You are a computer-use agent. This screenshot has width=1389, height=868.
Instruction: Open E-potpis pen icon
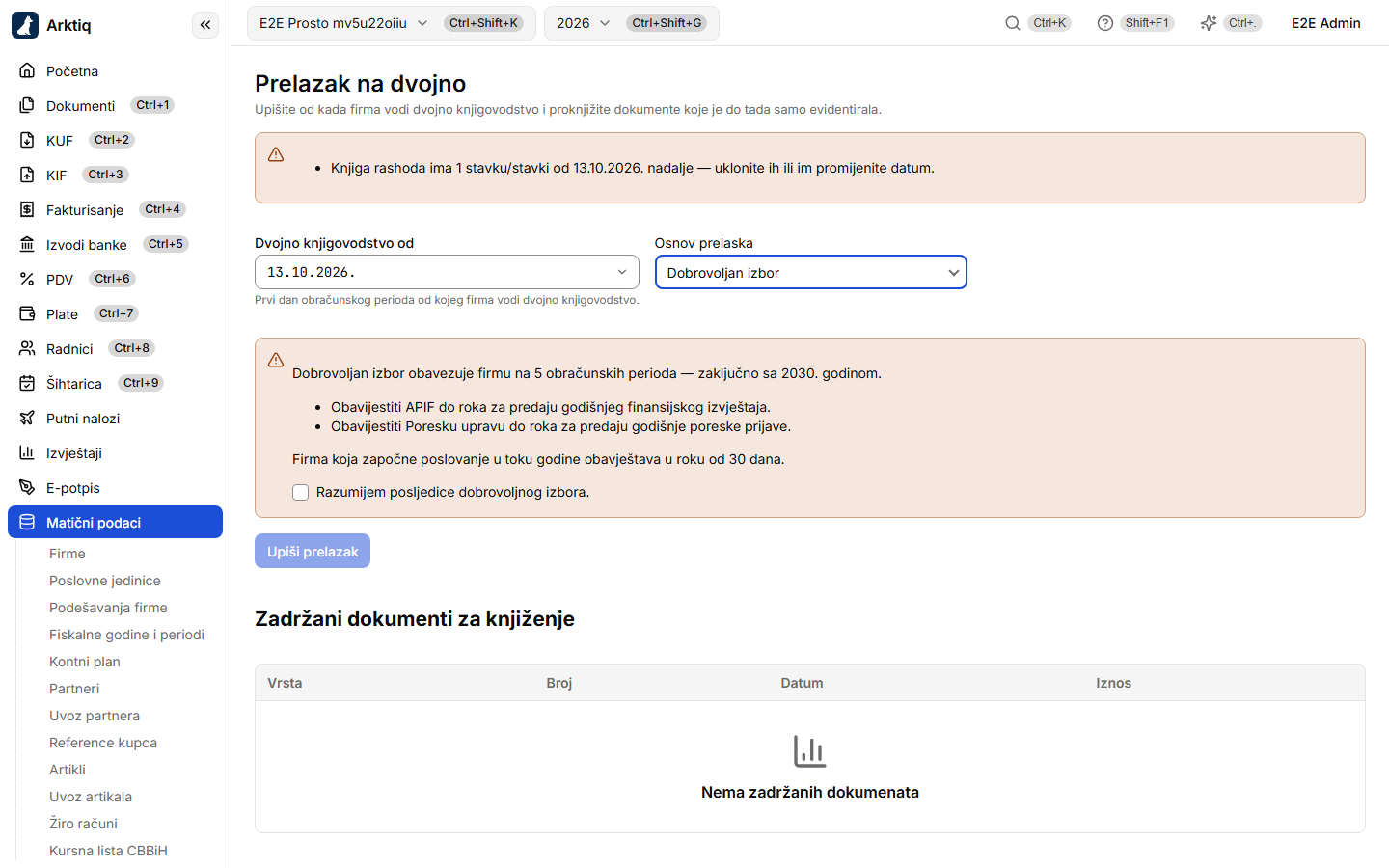(x=27, y=487)
